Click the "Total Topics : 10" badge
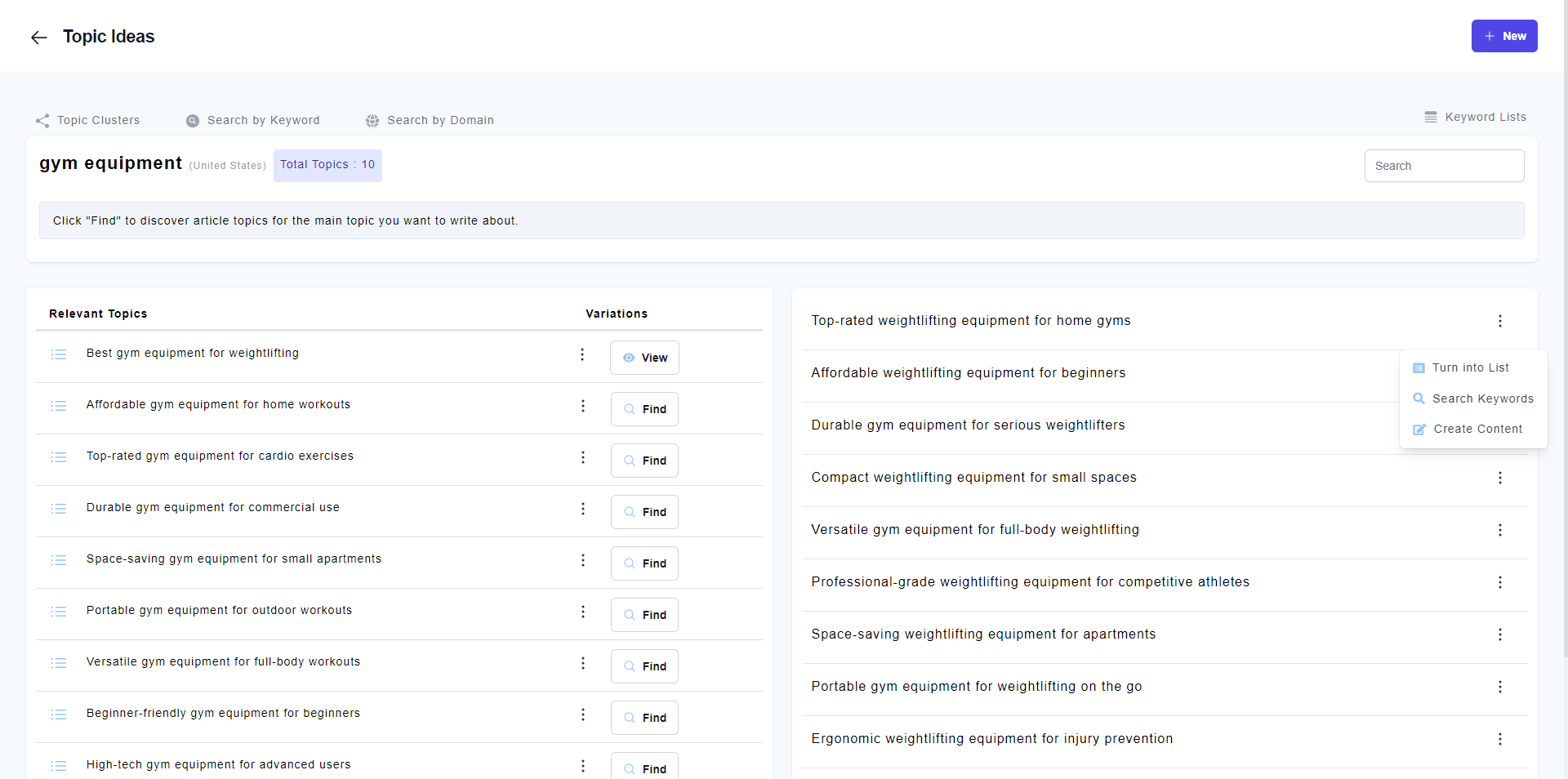The height and width of the screenshot is (779, 1568). point(327,165)
